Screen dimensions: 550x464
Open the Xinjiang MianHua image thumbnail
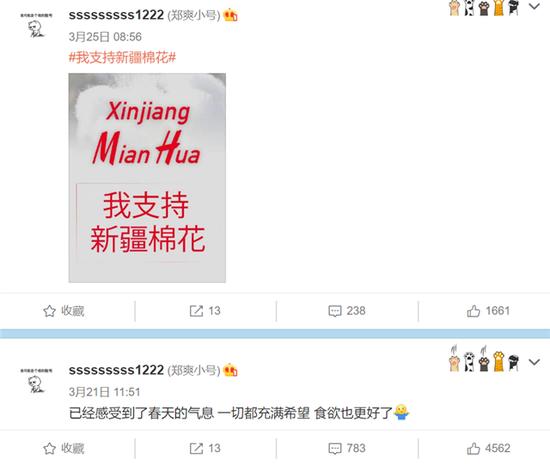pos(147,177)
